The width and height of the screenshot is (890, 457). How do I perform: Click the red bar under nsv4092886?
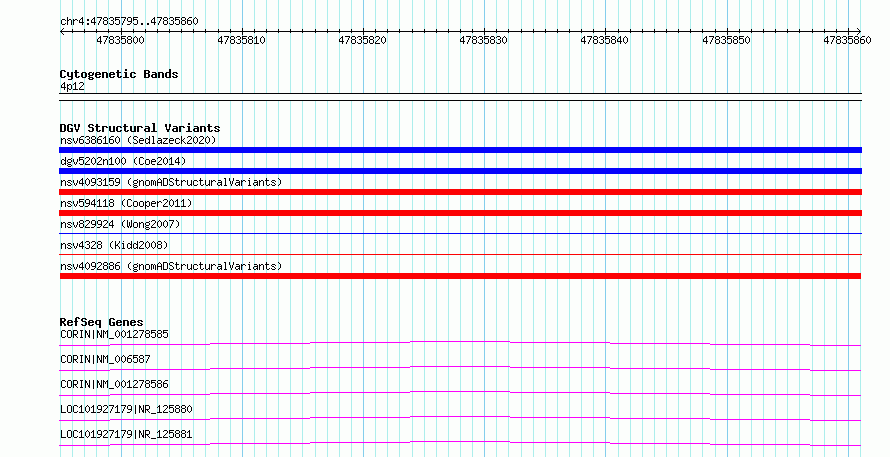(x=460, y=276)
